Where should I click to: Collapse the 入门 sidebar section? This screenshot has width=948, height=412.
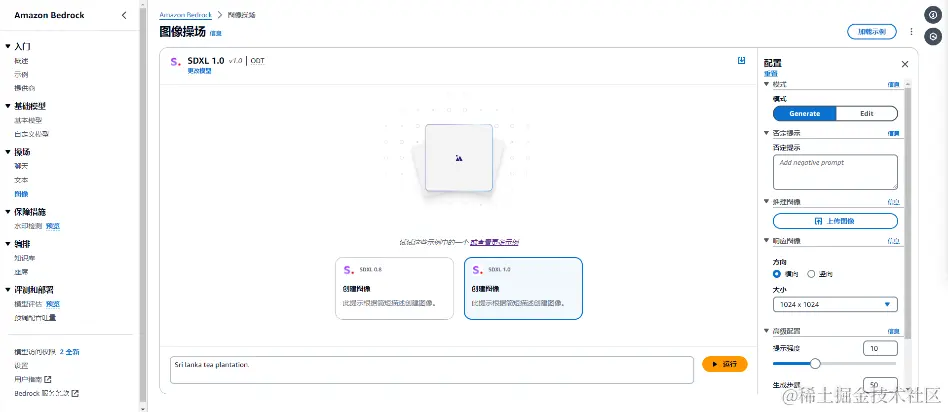pyautogui.click(x=7, y=46)
